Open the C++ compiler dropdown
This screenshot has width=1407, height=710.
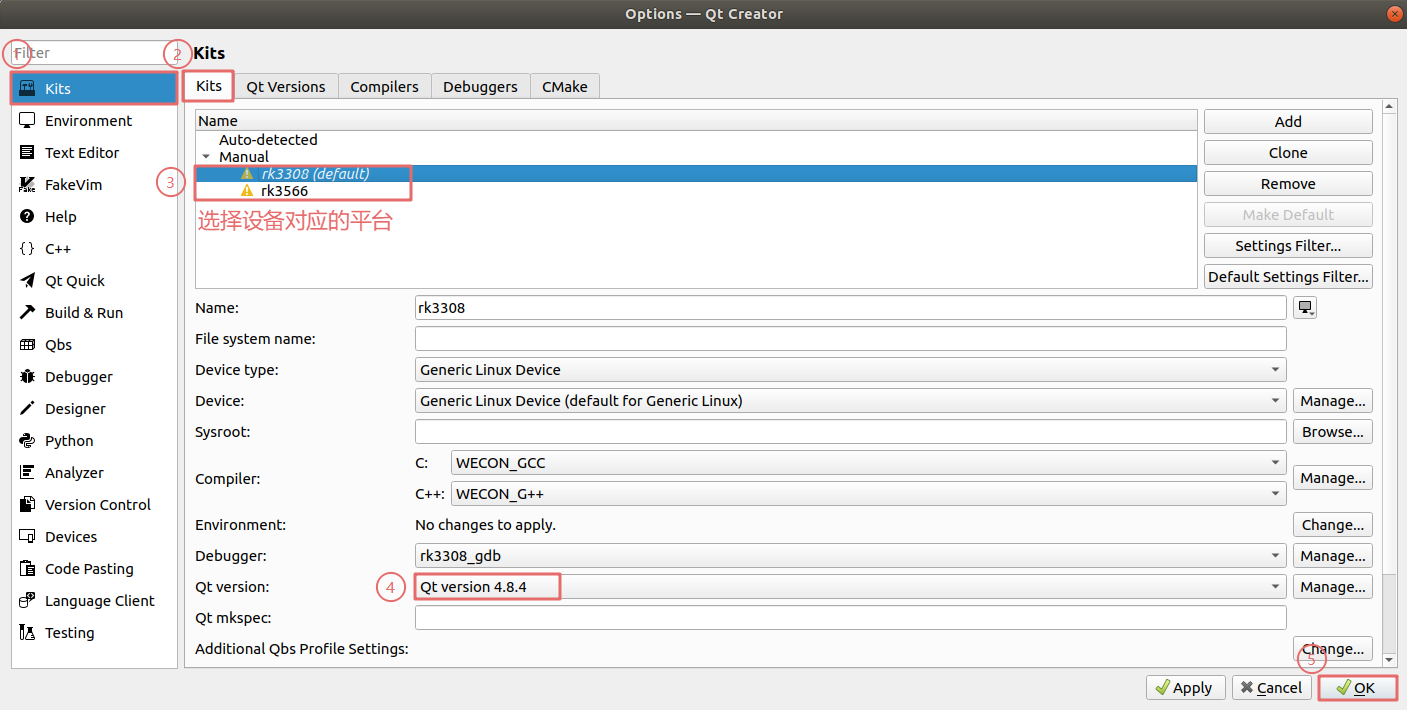tap(868, 494)
